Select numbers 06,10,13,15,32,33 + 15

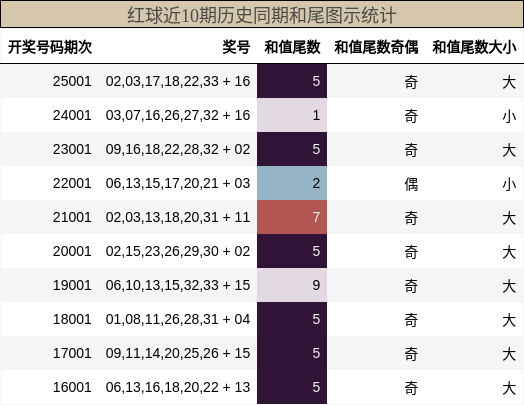[x=178, y=285]
